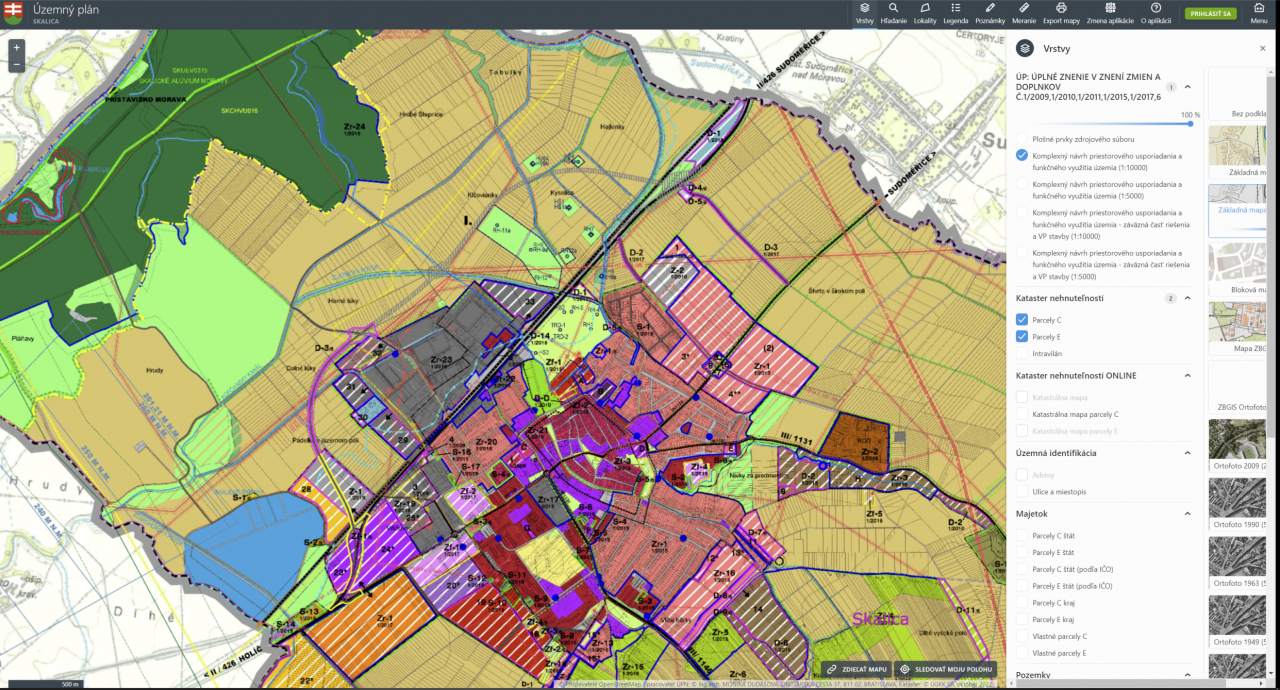Click the PRIHLÁSIŤ SA login button
The width and height of the screenshot is (1280, 690).
point(1210,14)
